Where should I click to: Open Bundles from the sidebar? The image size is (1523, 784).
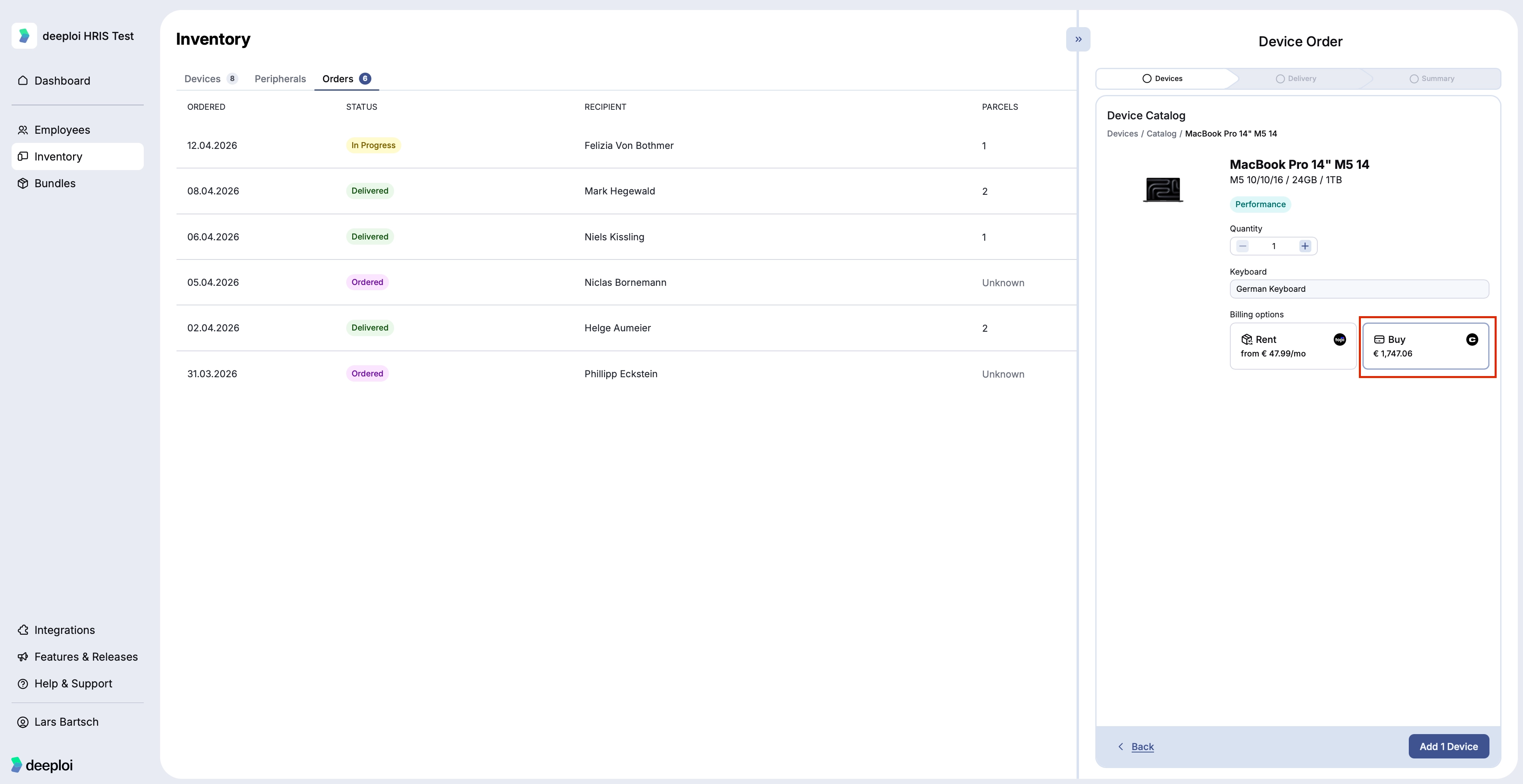coord(77,183)
